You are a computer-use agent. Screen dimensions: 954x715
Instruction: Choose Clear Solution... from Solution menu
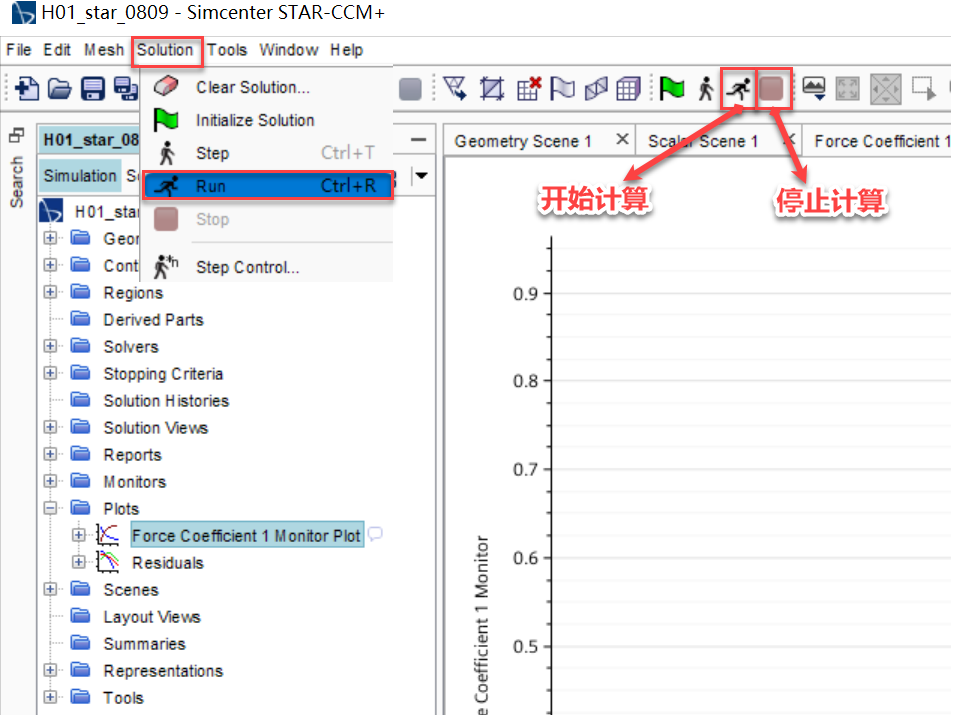[x=267, y=87]
